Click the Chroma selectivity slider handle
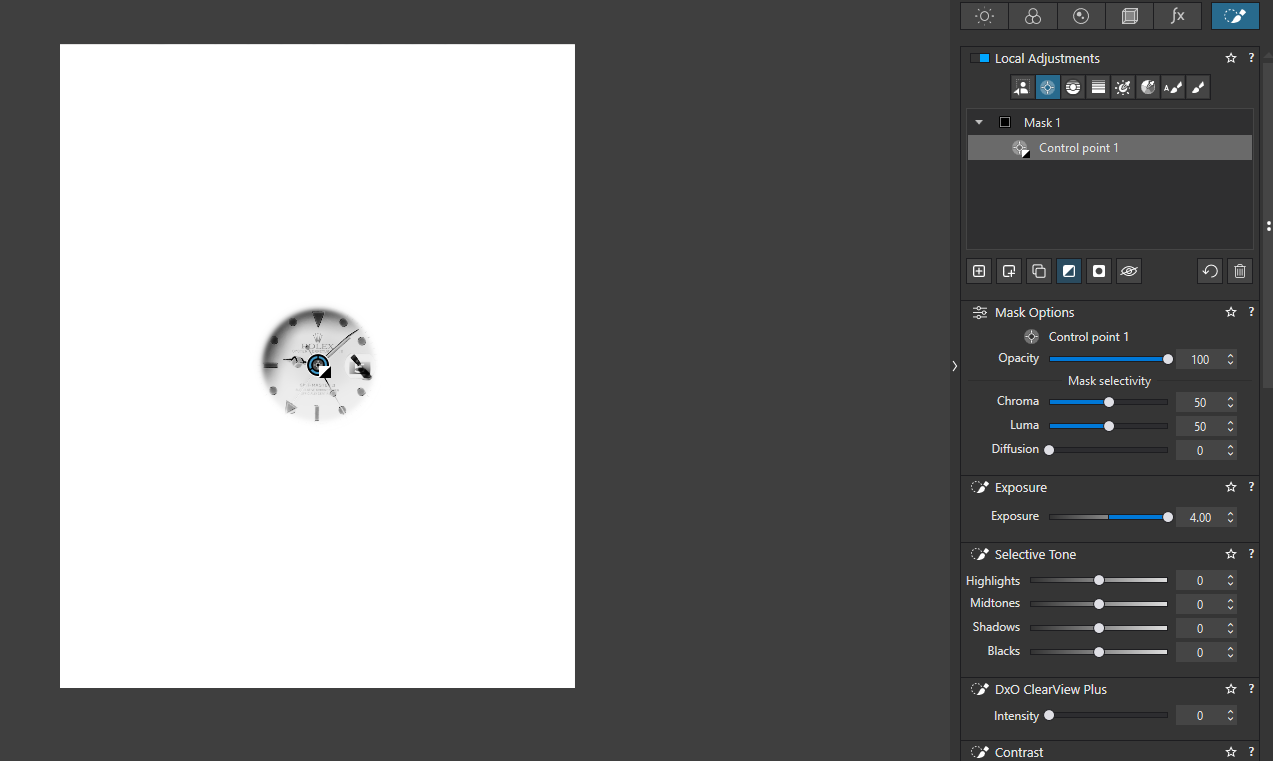The width and height of the screenshot is (1273, 761). (1108, 402)
